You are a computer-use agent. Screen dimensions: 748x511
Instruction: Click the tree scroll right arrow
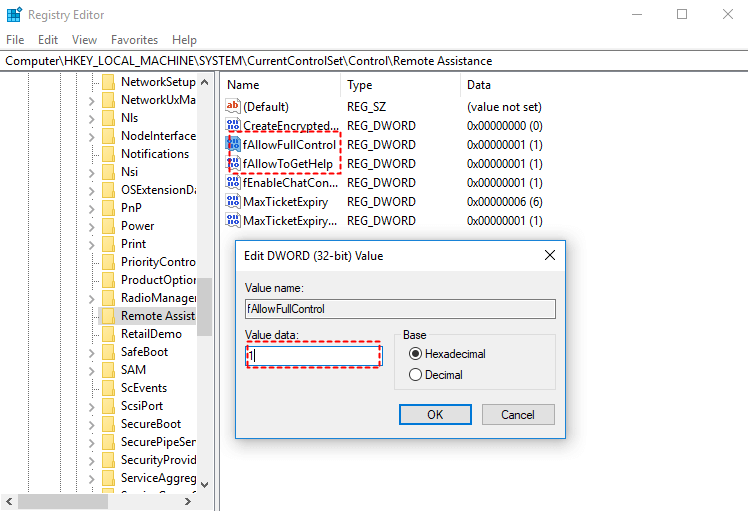187,501
